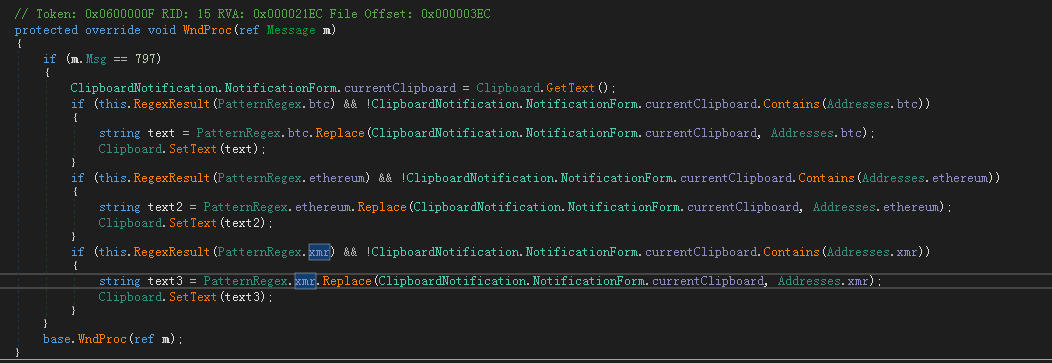
Task: Click btc in RegexResult(PatternRegex.btc)
Action: (x=319, y=104)
